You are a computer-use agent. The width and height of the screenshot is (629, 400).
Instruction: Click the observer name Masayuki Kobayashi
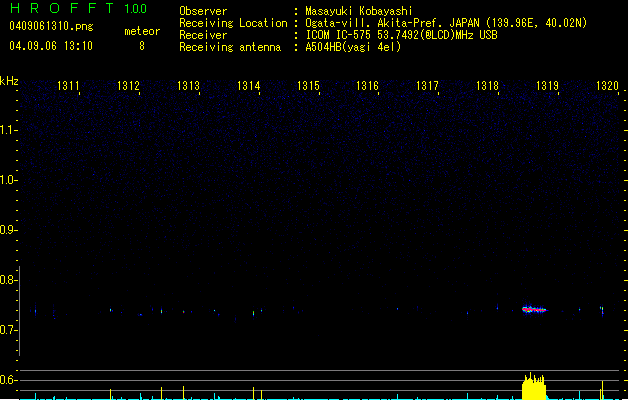click(x=359, y=11)
